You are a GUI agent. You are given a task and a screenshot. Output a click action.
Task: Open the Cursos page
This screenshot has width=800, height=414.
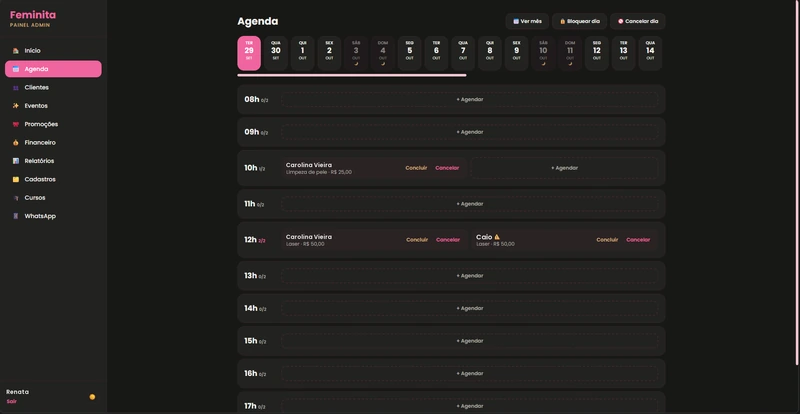click(x=53, y=198)
